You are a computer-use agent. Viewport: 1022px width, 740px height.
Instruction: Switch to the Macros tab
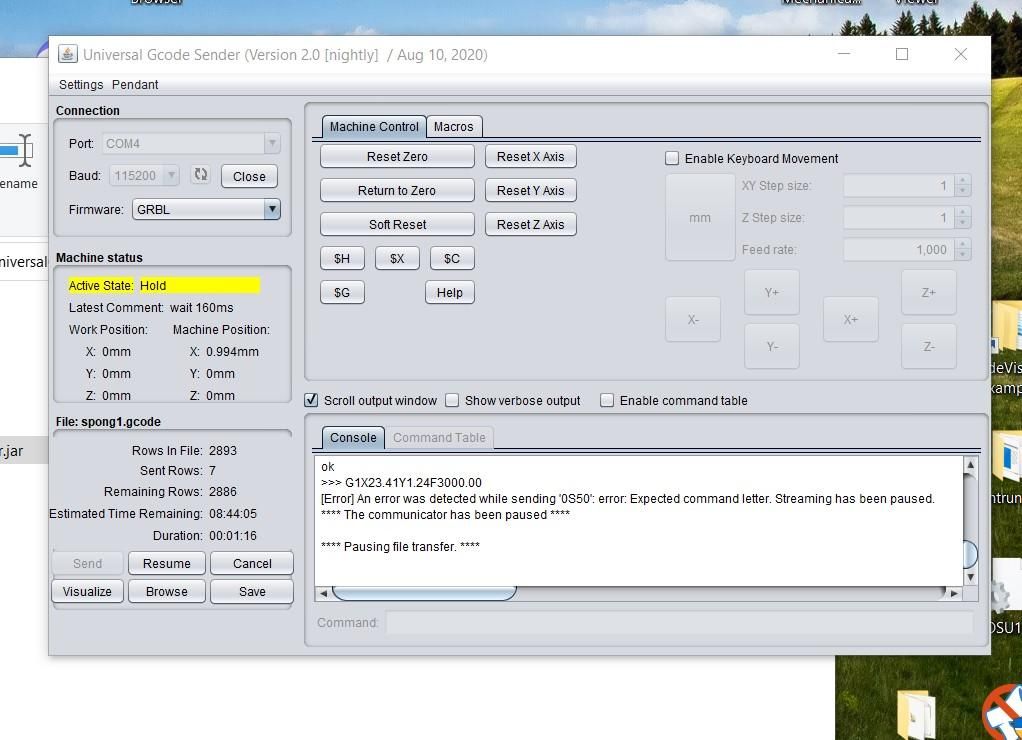coord(454,126)
